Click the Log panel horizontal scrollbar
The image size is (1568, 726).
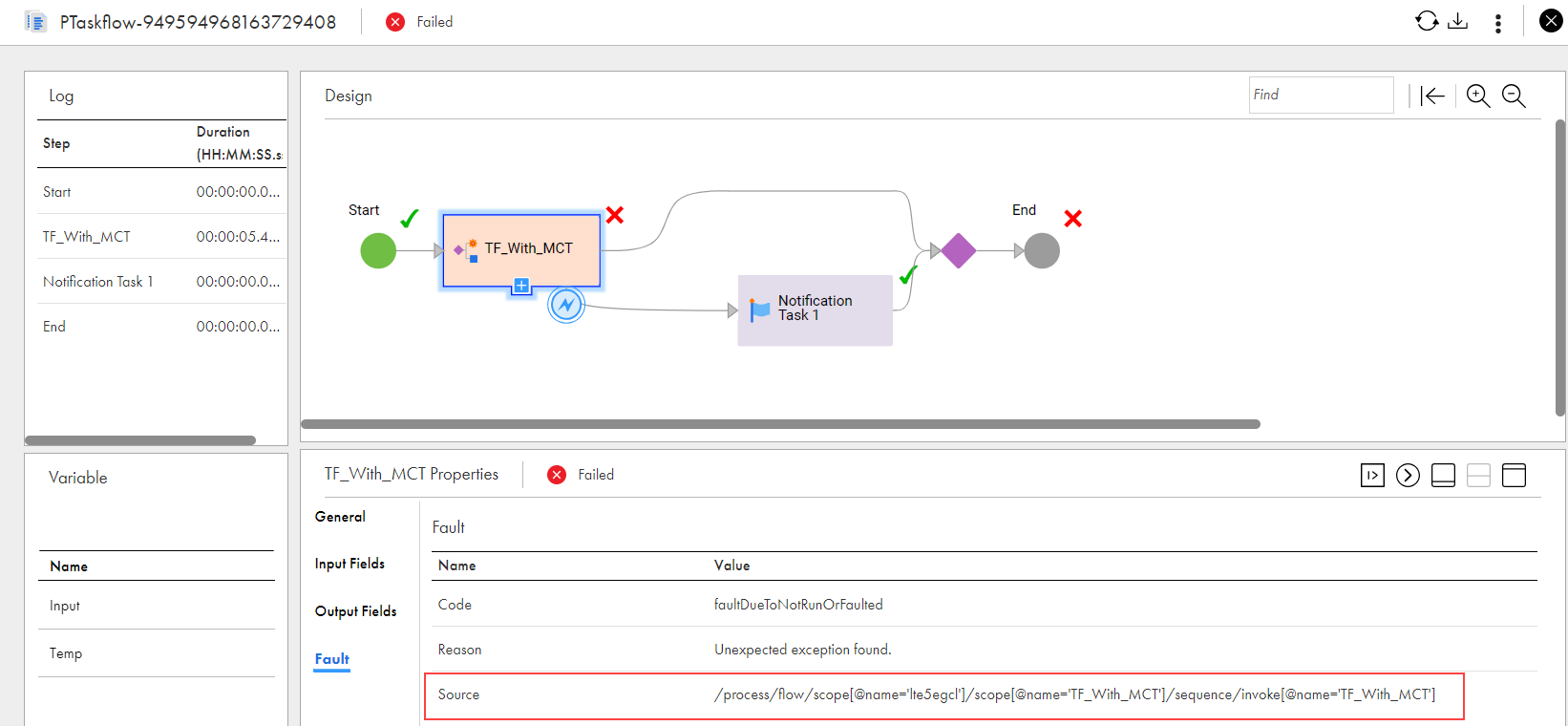140,440
